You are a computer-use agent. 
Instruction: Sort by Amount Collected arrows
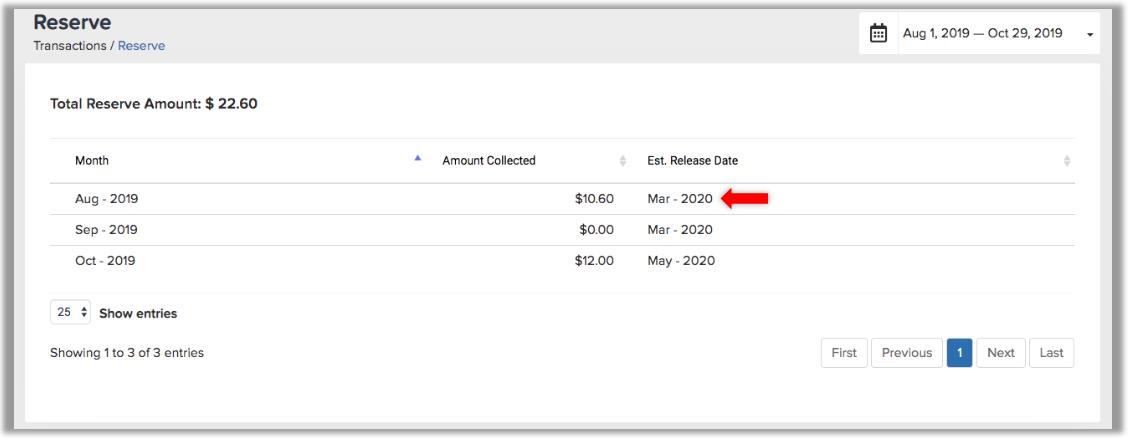pyautogui.click(x=623, y=161)
